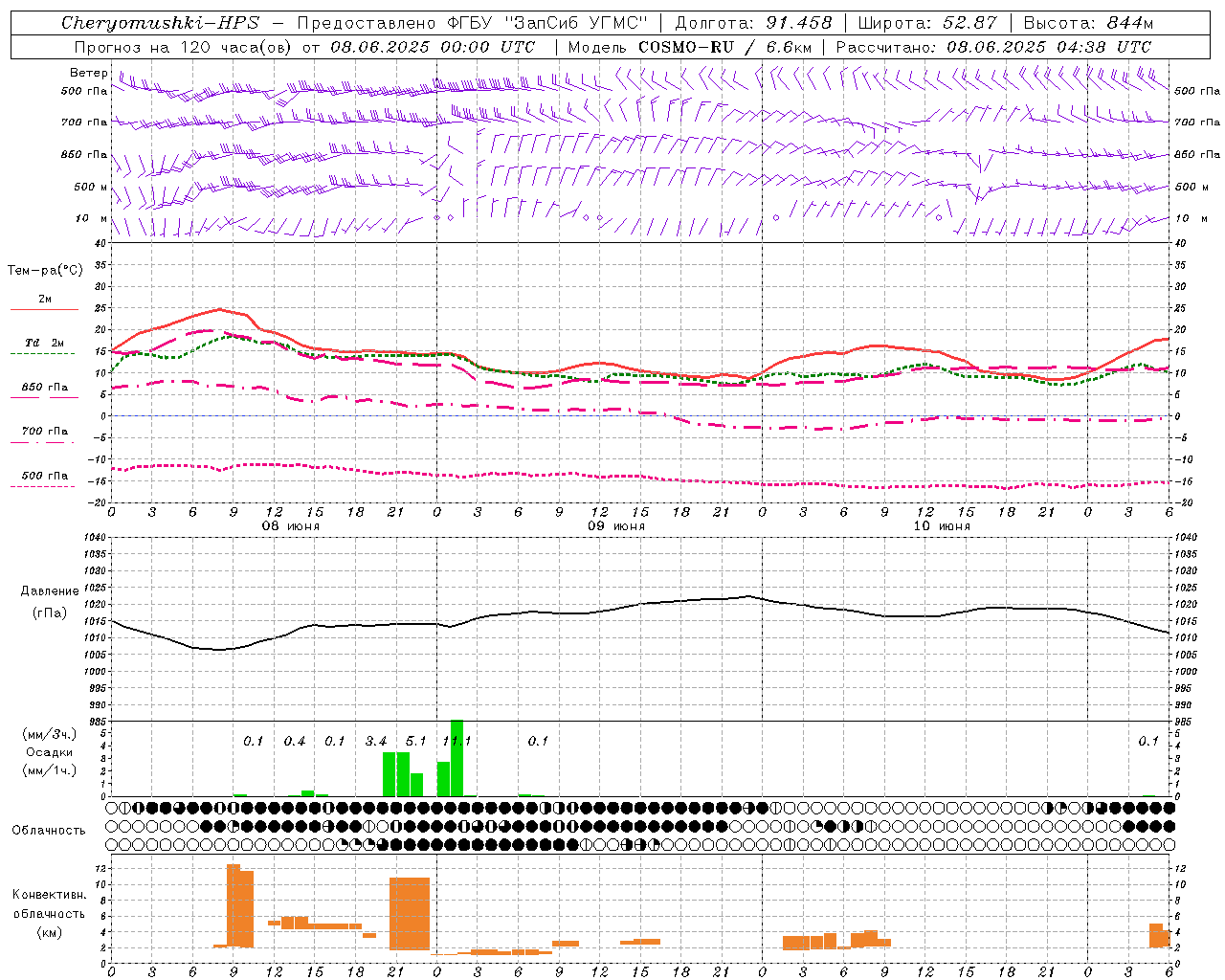The width and height of the screenshot is (1225, 980).
Task: Click the 3.4 precipitation value
Action: [376, 742]
